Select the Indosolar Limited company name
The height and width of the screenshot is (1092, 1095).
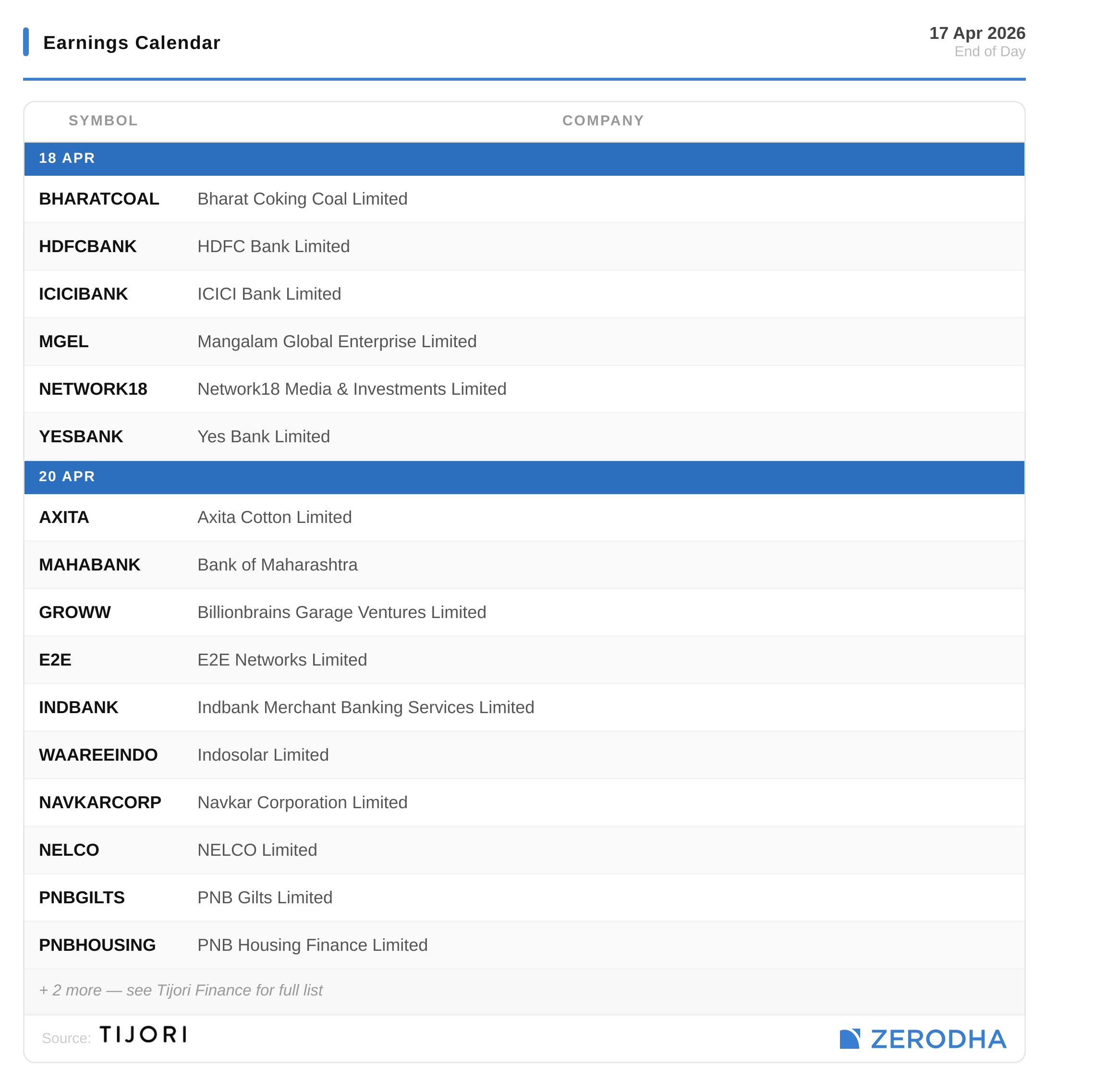coord(263,755)
